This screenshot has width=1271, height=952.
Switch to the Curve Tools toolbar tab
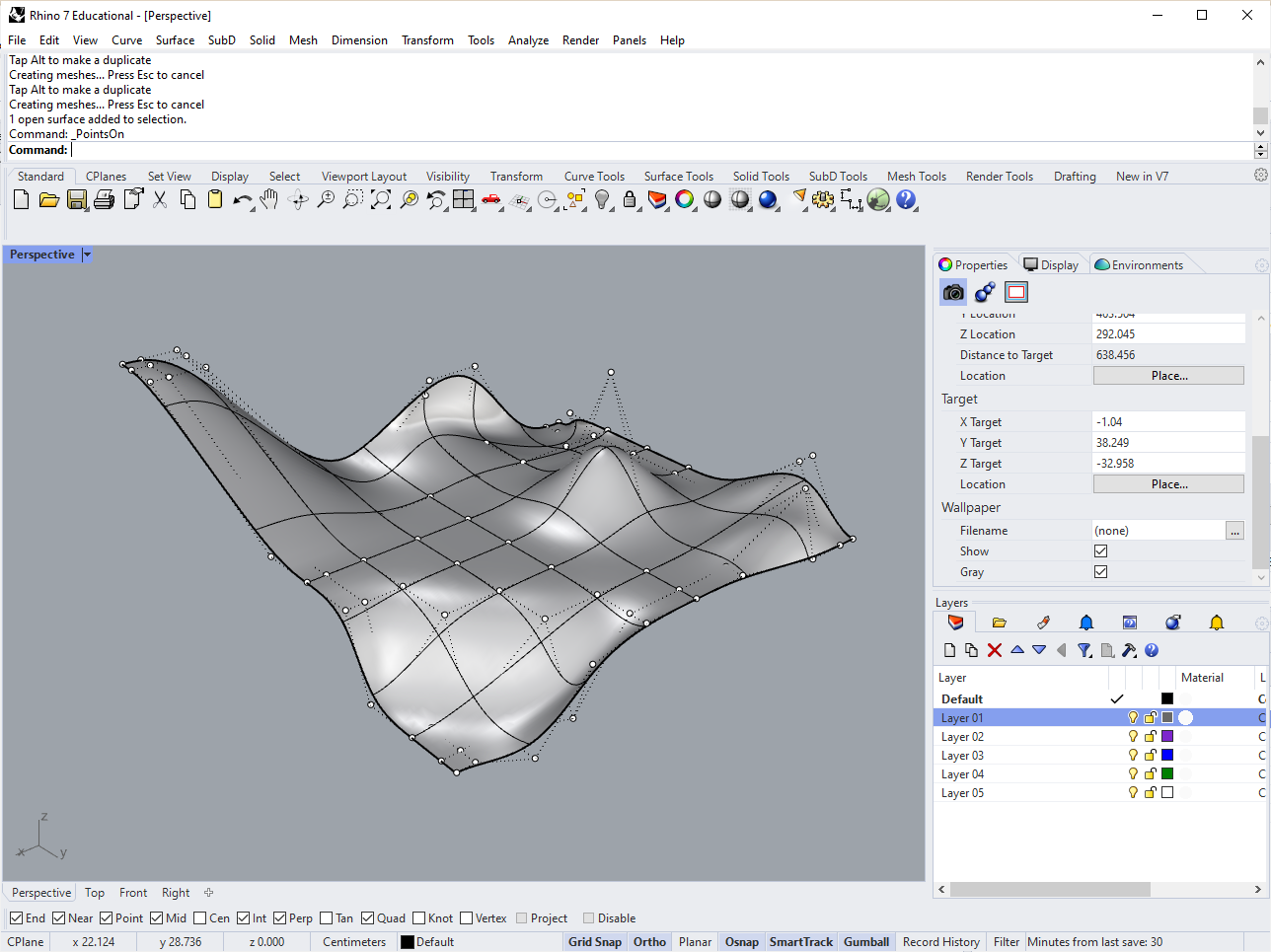(594, 177)
